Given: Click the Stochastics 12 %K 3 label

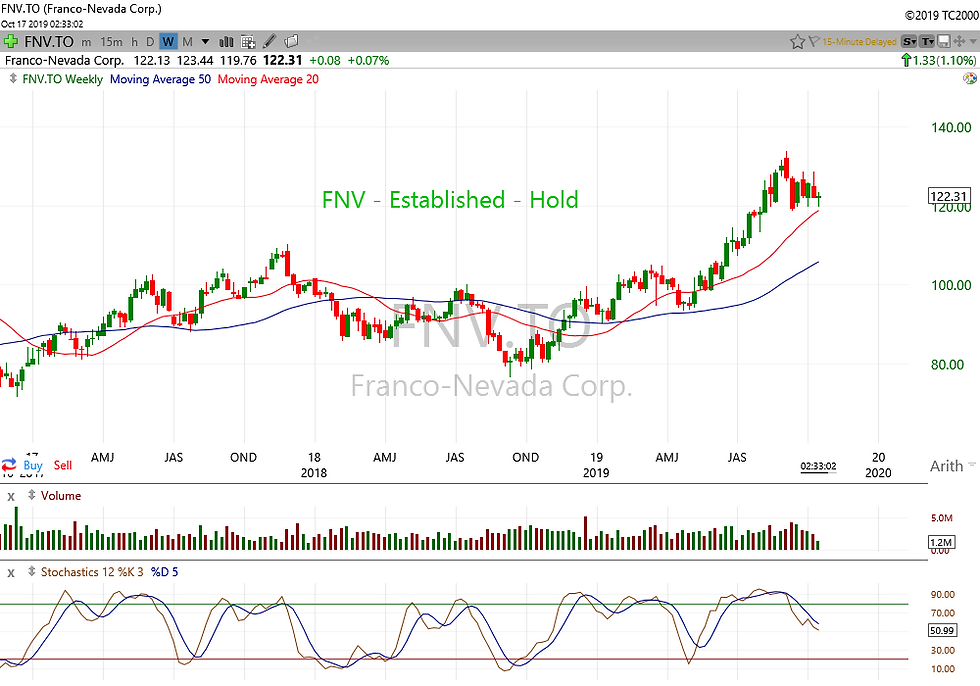Looking at the screenshot, I should 92,572.
